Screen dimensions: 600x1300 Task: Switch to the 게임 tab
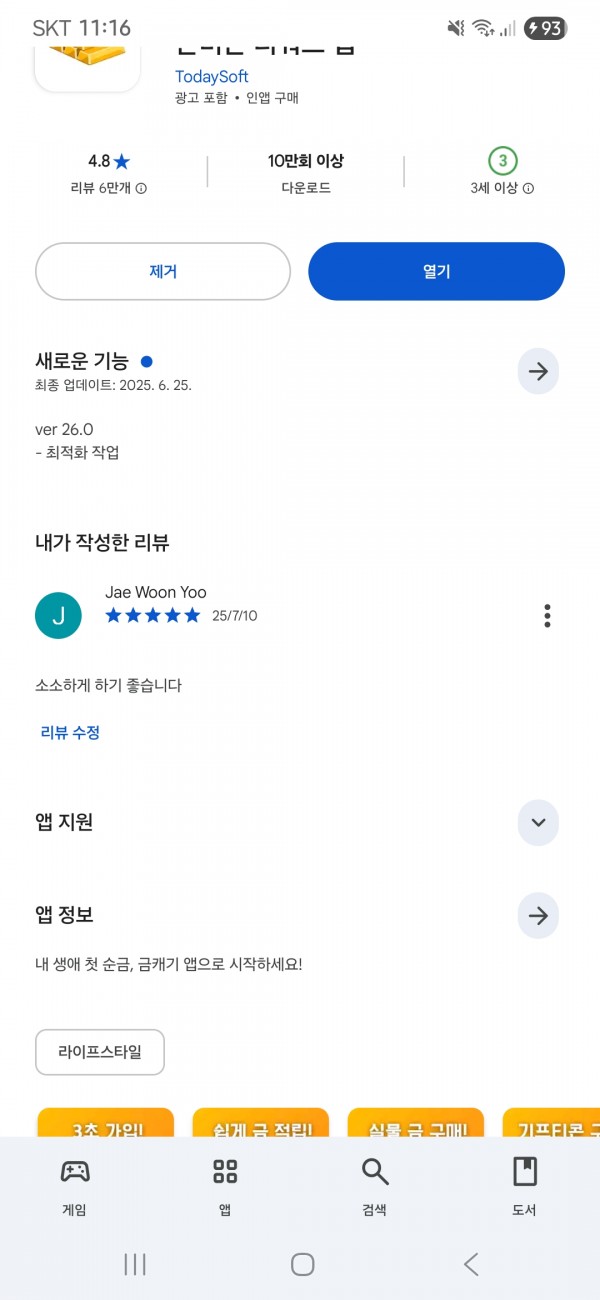coord(75,1187)
